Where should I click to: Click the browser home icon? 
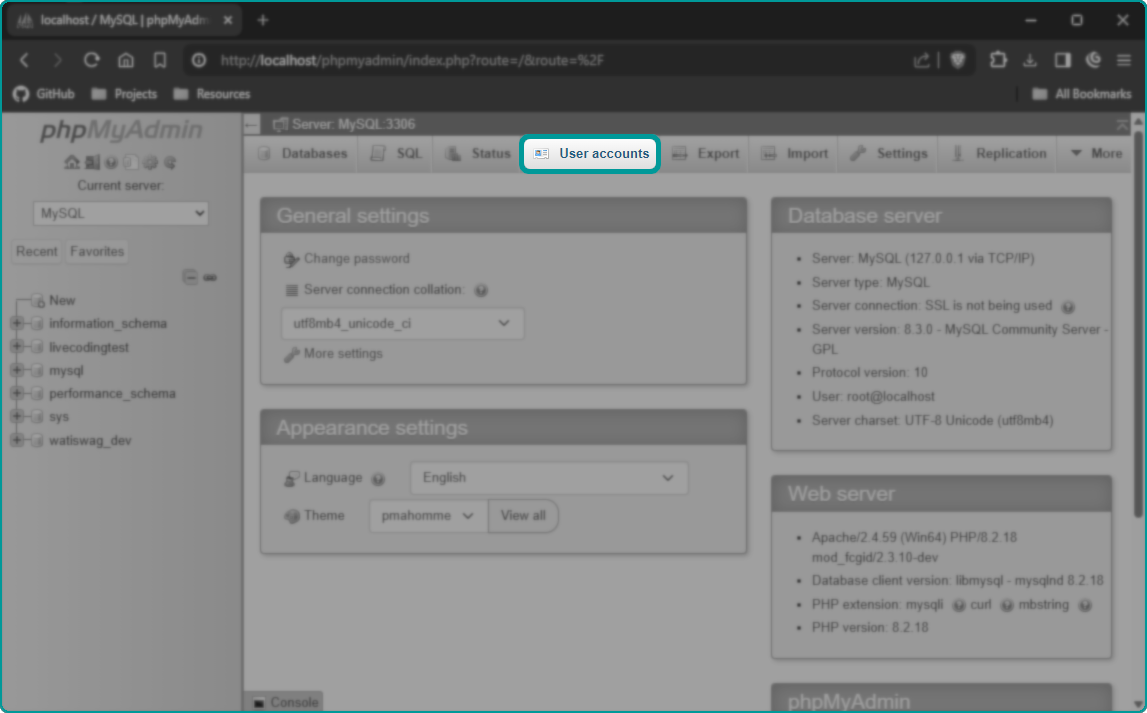pyautogui.click(x=126, y=60)
